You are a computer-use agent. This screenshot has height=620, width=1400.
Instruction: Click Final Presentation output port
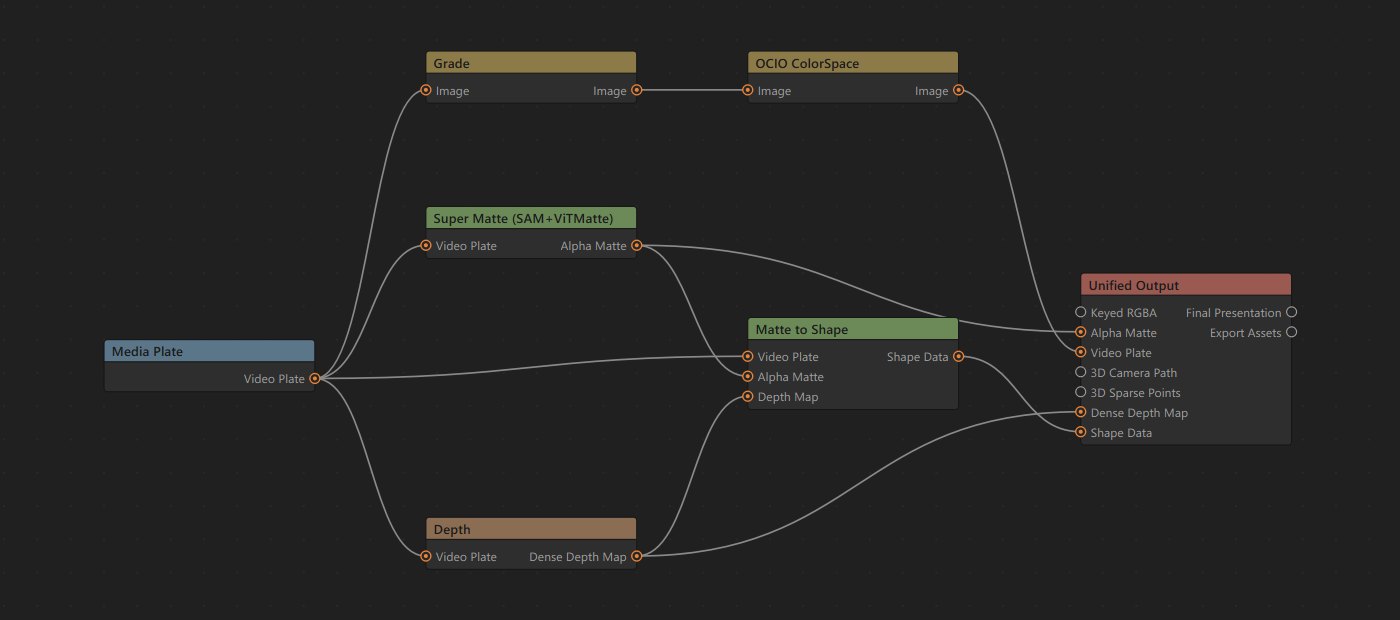pos(1291,313)
